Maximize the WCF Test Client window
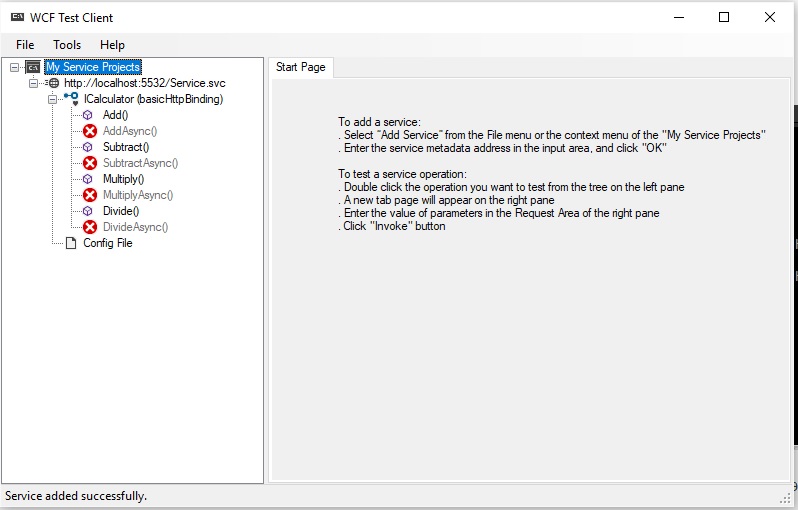This screenshot has width=798, height=510. pyautogui.click(x=724, y=17)
